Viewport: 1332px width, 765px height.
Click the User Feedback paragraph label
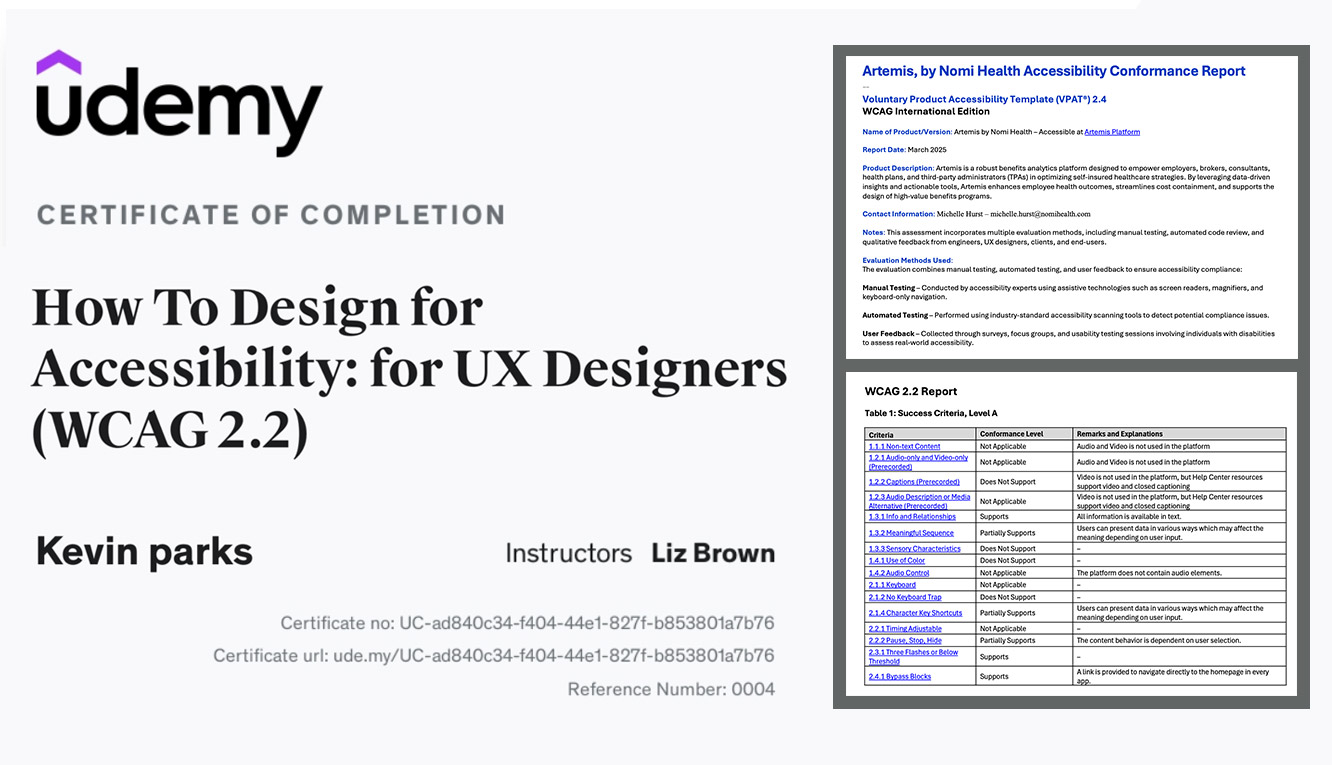point(892,333)
